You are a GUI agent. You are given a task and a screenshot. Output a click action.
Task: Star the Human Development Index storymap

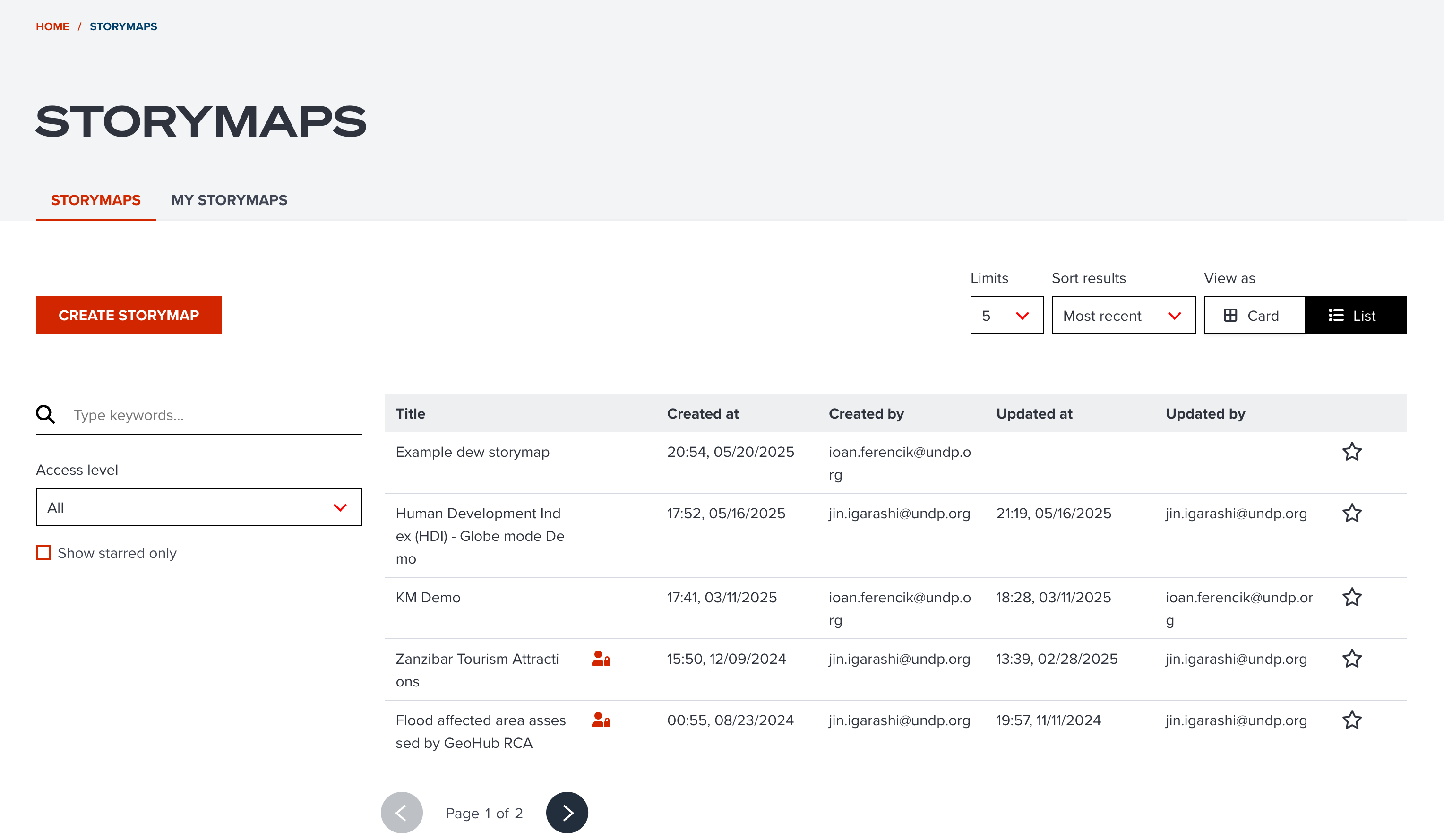pyautogui.click(x=1352, y=513)
